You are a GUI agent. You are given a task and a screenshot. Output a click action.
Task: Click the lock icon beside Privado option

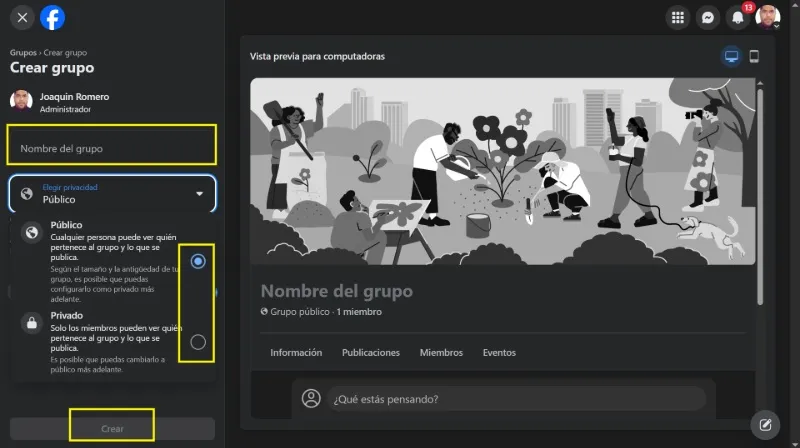coord(32,323)
